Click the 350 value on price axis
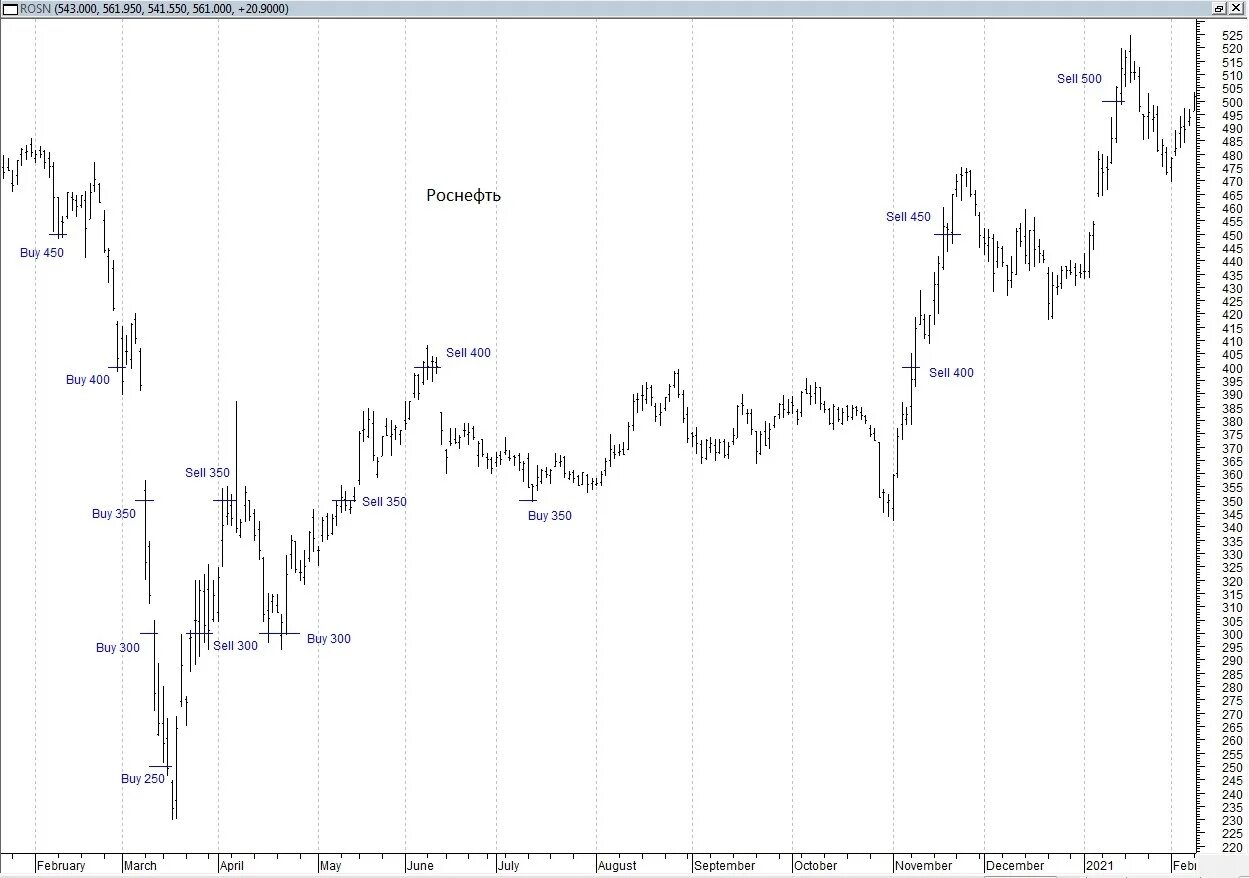The height and width of the screenshot is (878, 1249). click(x=1232, y=501)
